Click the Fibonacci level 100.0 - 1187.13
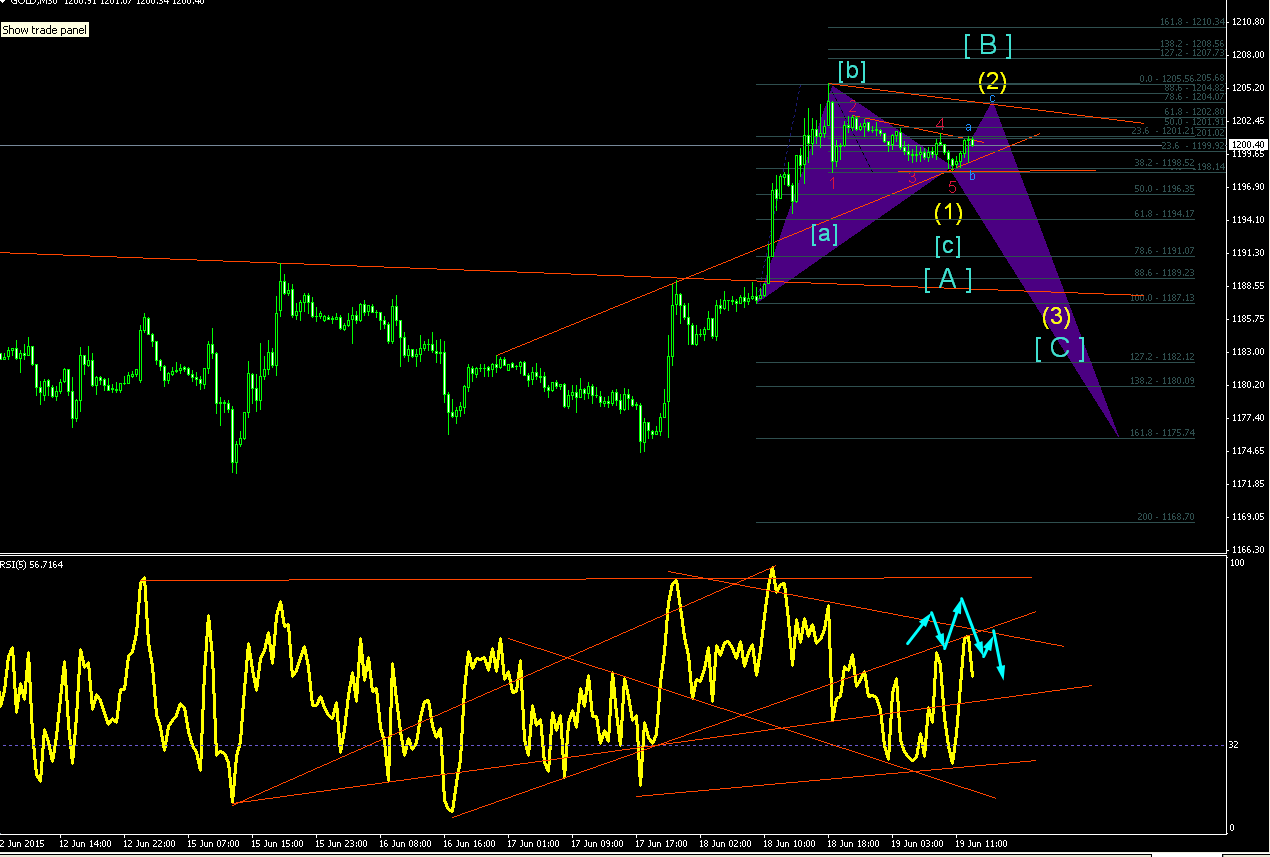Image resolution: width=1270 pixels, height=857 pixels. 1162,298
